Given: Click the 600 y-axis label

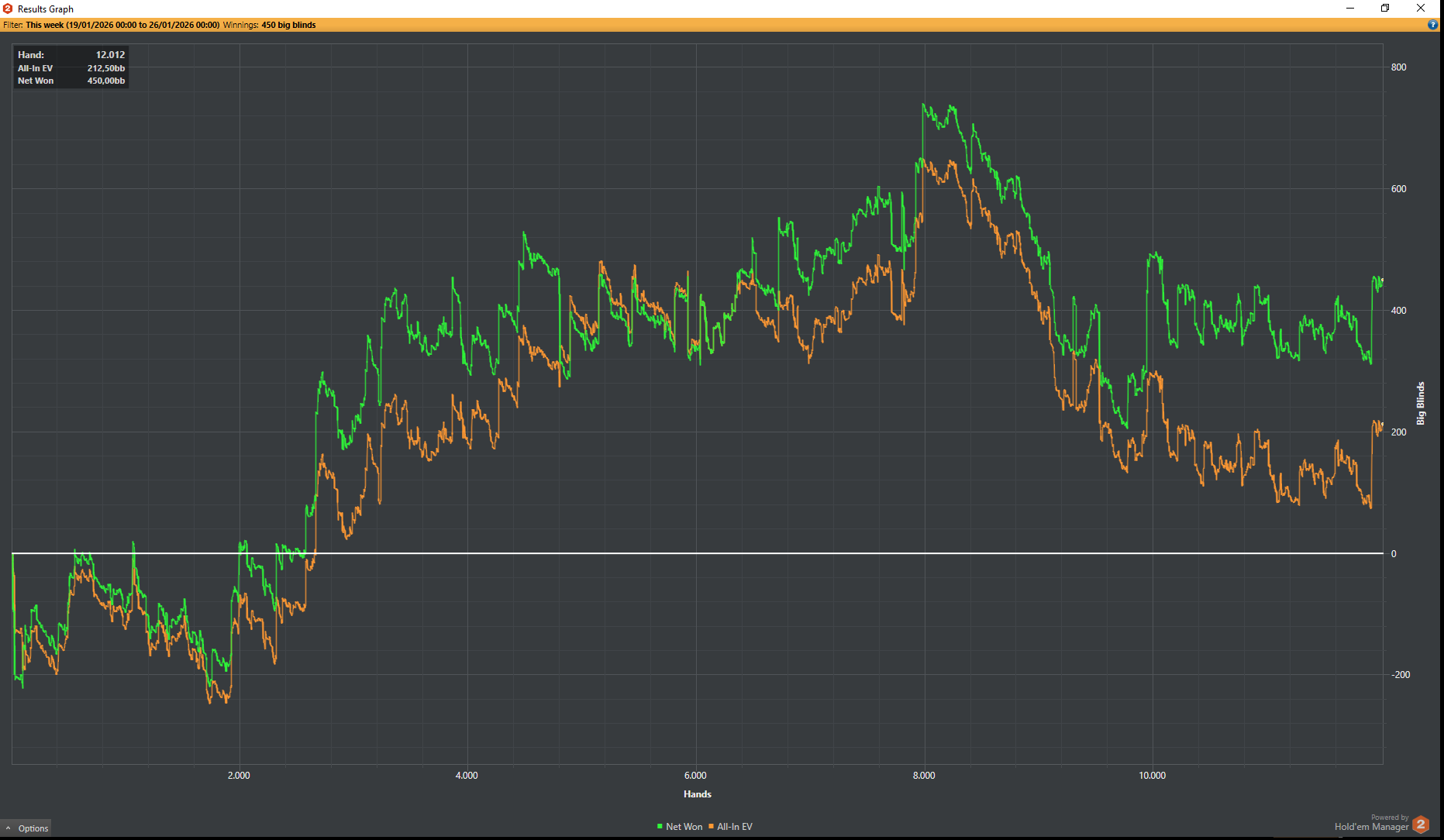Looking at the screenshot, I should click(1399, 189).
